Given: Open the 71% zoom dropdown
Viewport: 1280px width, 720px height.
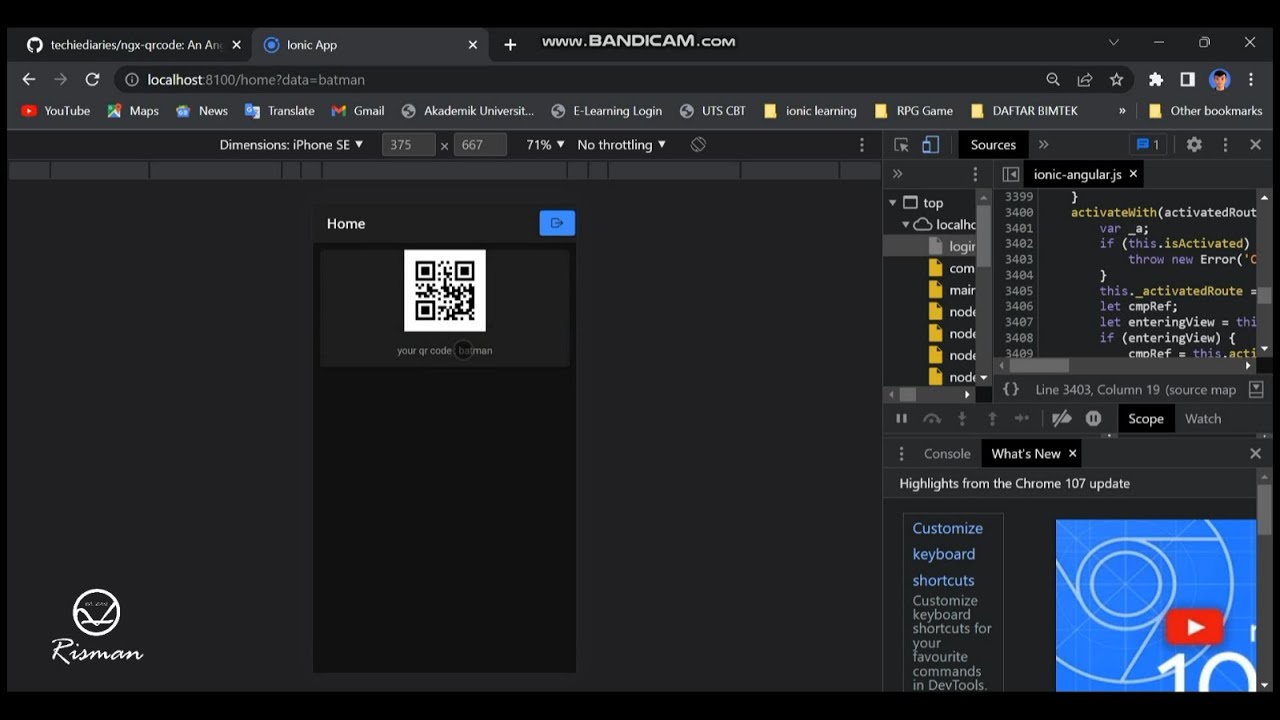Looking at the screenshot, I should (x=545, y=145).
